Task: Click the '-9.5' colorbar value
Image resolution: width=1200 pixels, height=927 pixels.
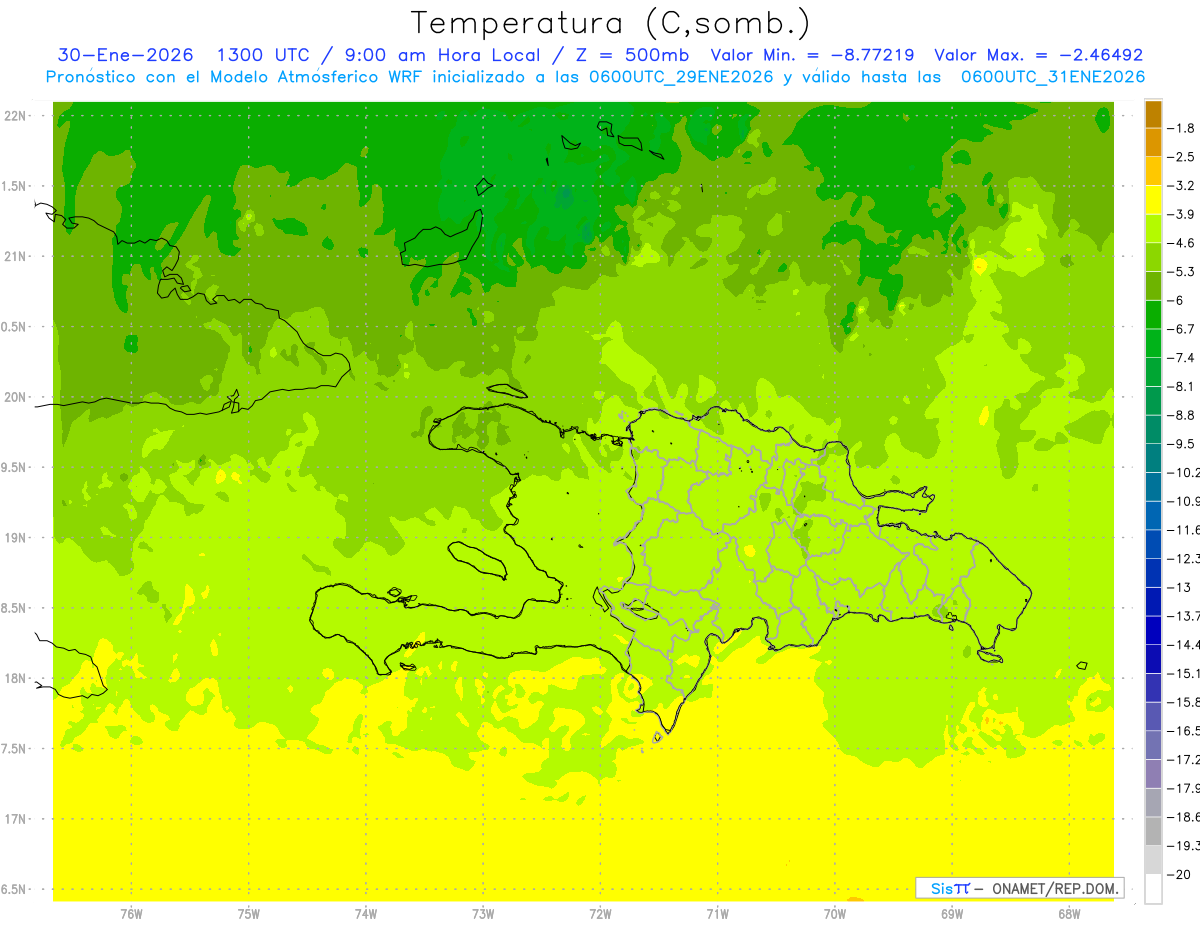Action: pyautogui.click(x=1182, y=444)
